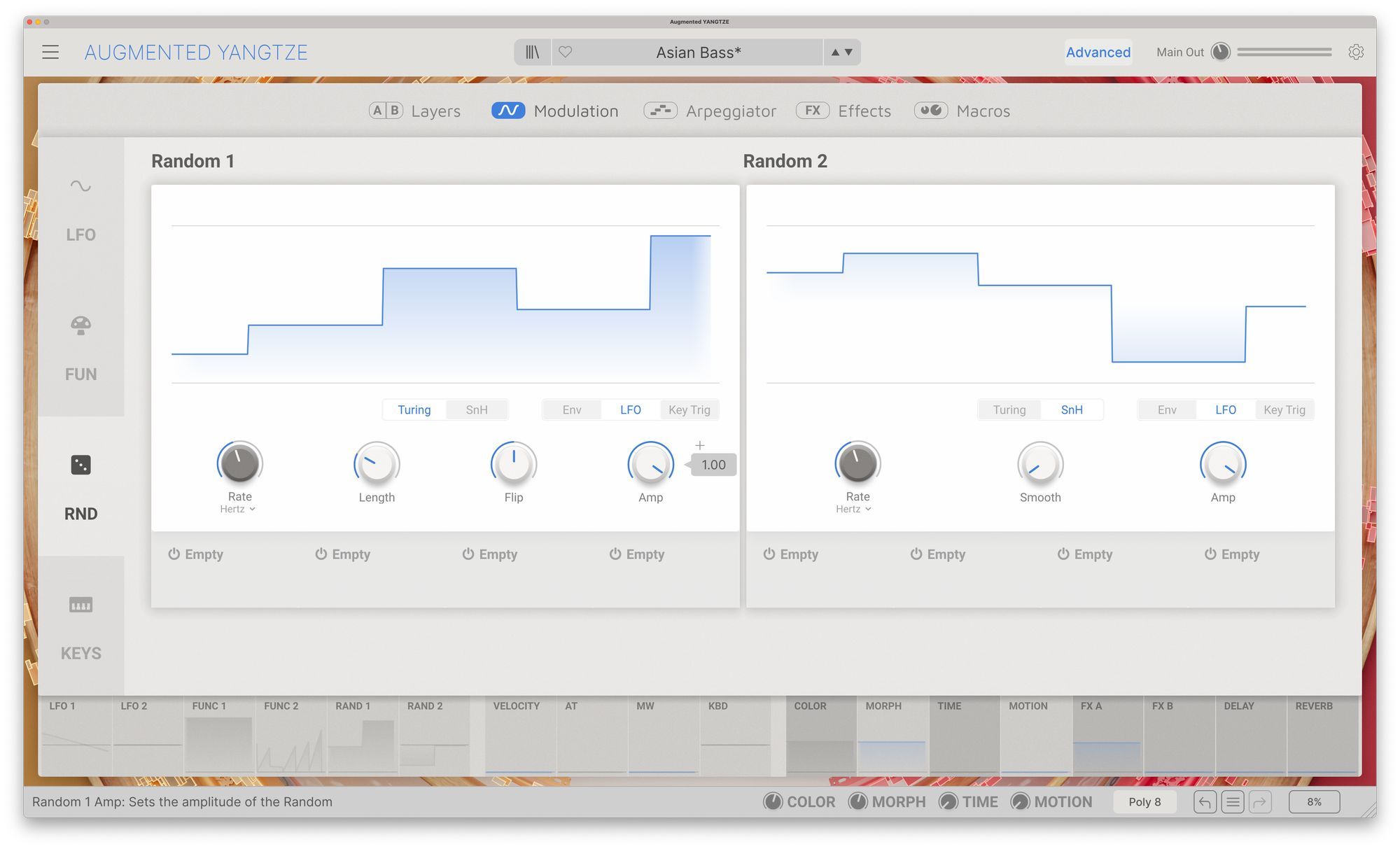
Task: Click the A|B Layers icon
Action: [386, 111]
